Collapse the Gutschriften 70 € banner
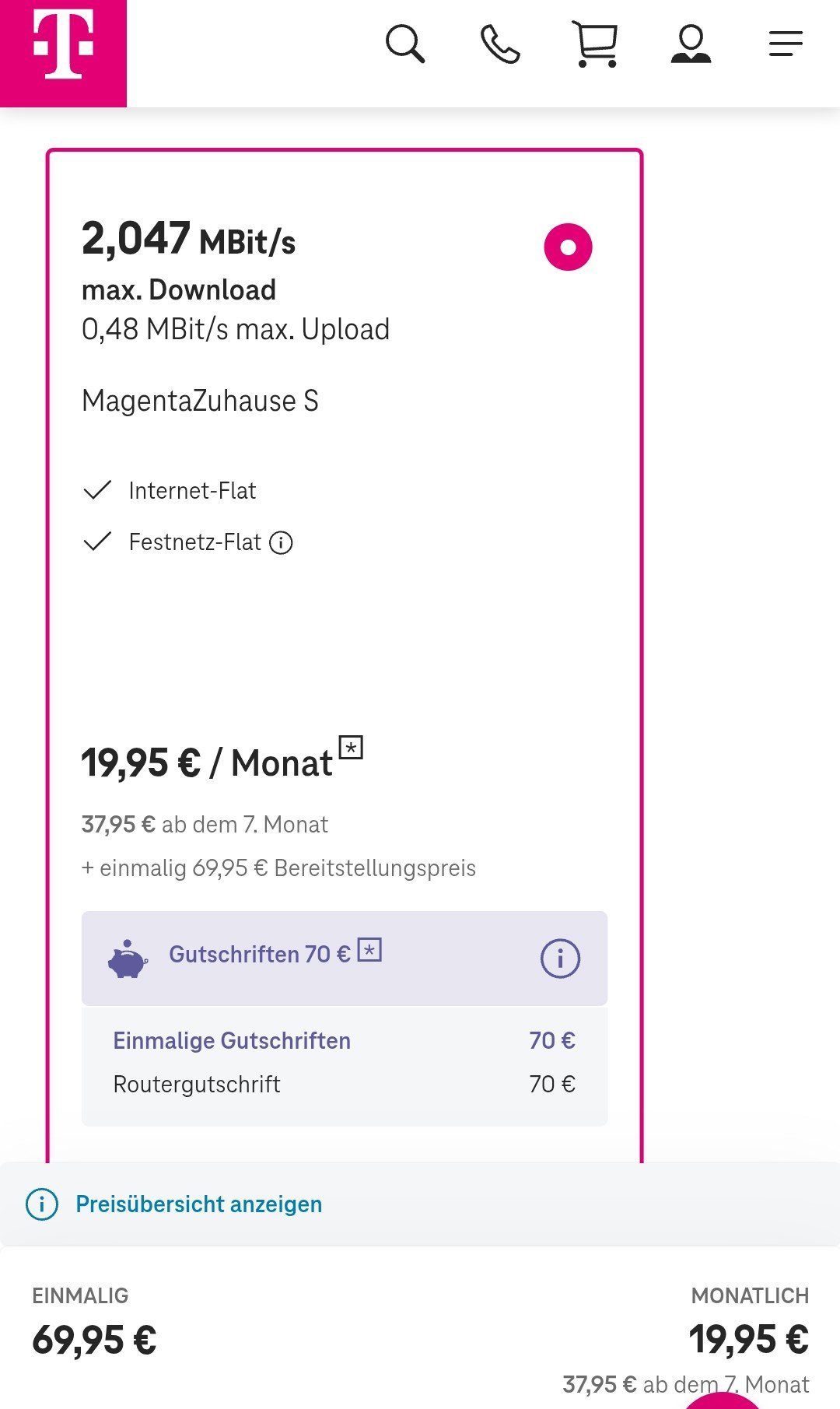Screen dimensions: 840x1409 (345, 959)
